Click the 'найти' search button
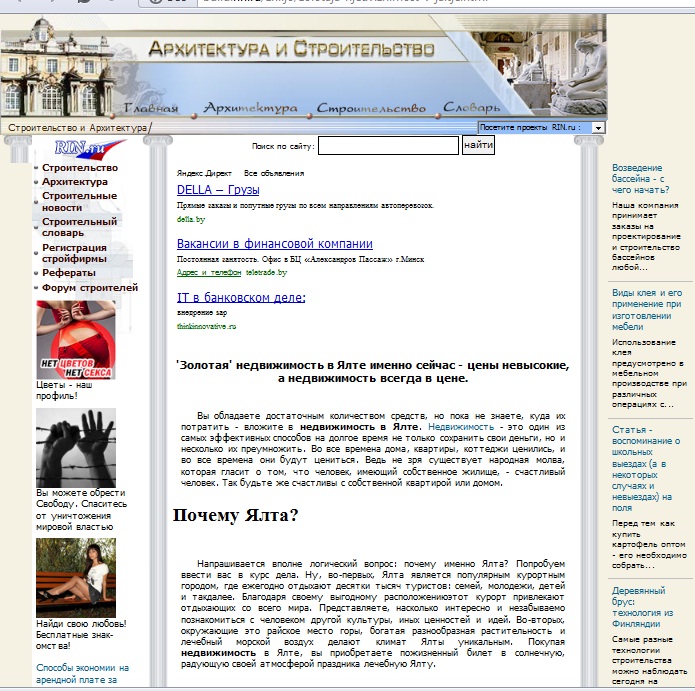Image resolution: width=695 pixels, height=691 pixels. click(x=478, y=145)
